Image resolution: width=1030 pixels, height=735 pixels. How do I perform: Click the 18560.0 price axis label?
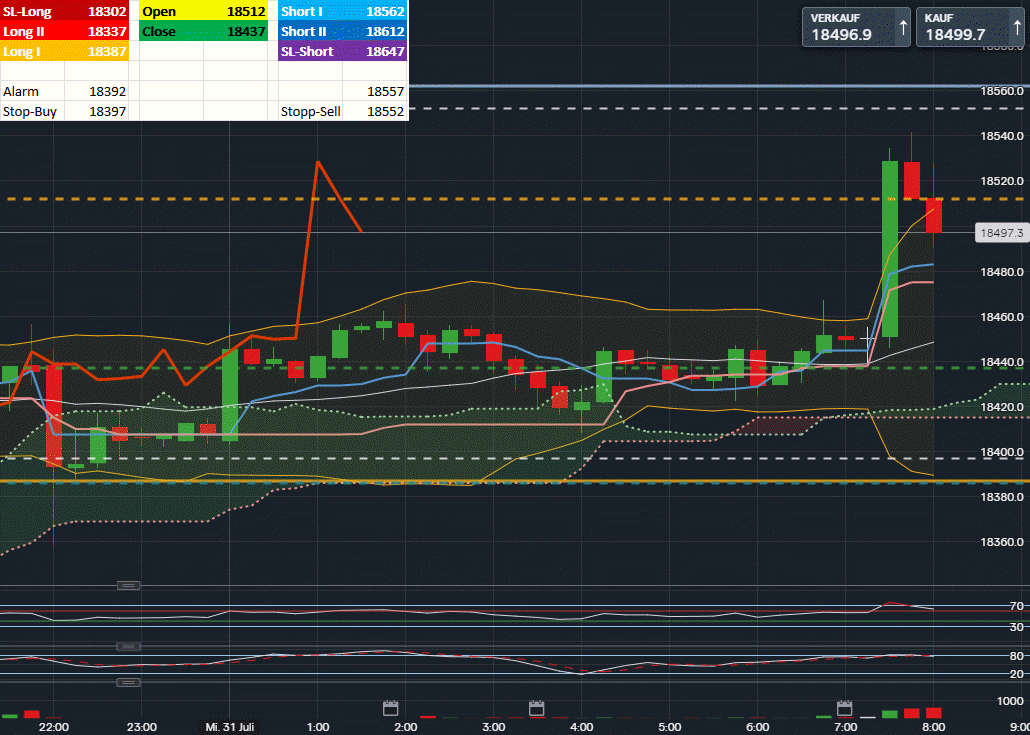(x=1001, y=90)
